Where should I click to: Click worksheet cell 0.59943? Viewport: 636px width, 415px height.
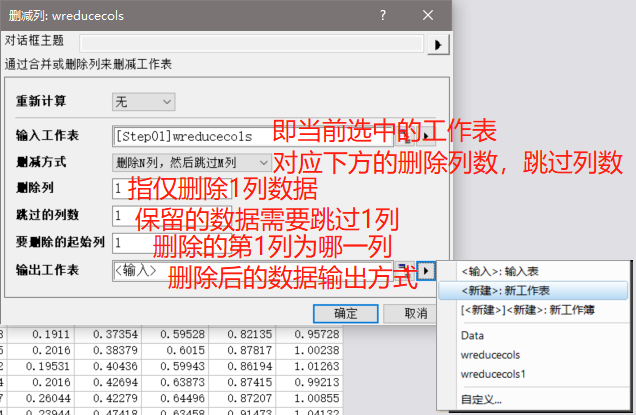coord(175,366)
